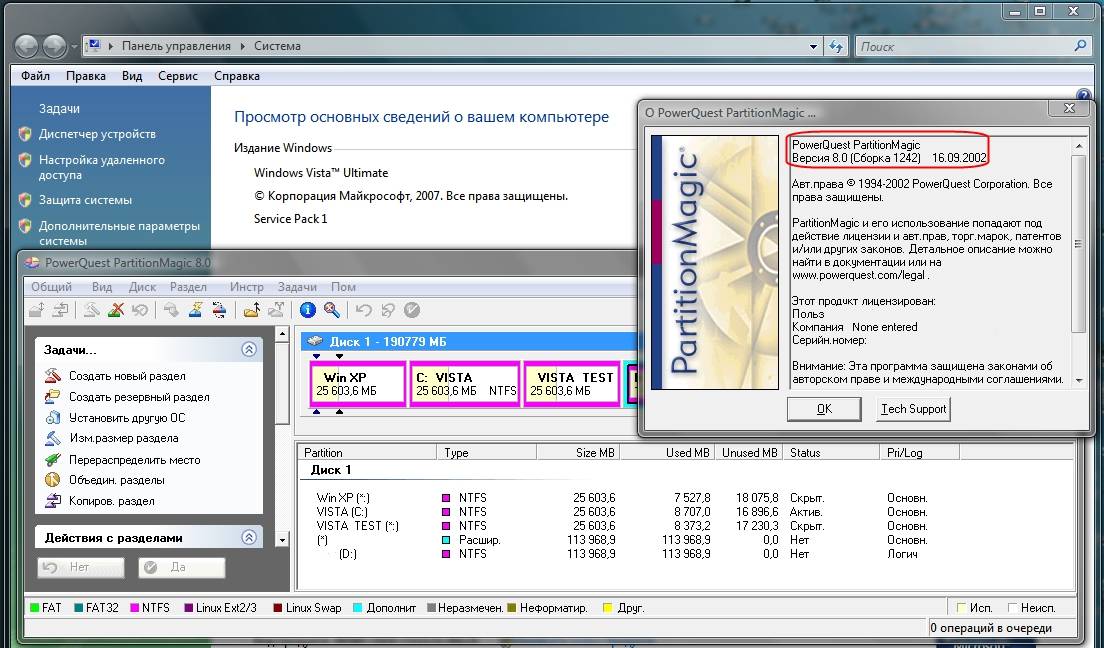Click the 'Установить другую ОС' task icon

[53, 418]
